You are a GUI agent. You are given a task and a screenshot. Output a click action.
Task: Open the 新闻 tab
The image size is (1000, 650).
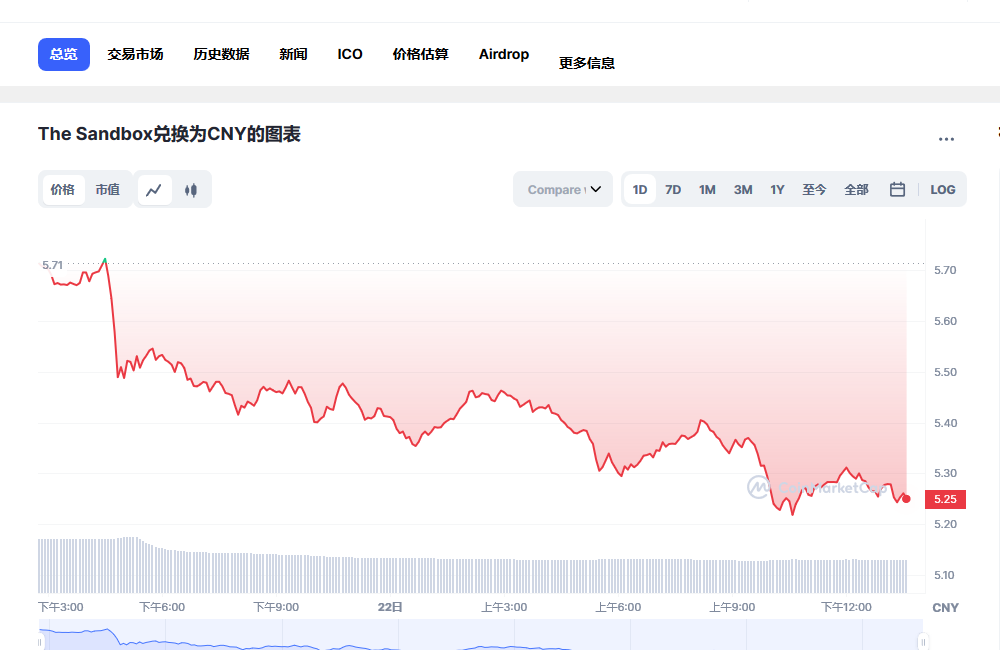click(x=293, y=54)
